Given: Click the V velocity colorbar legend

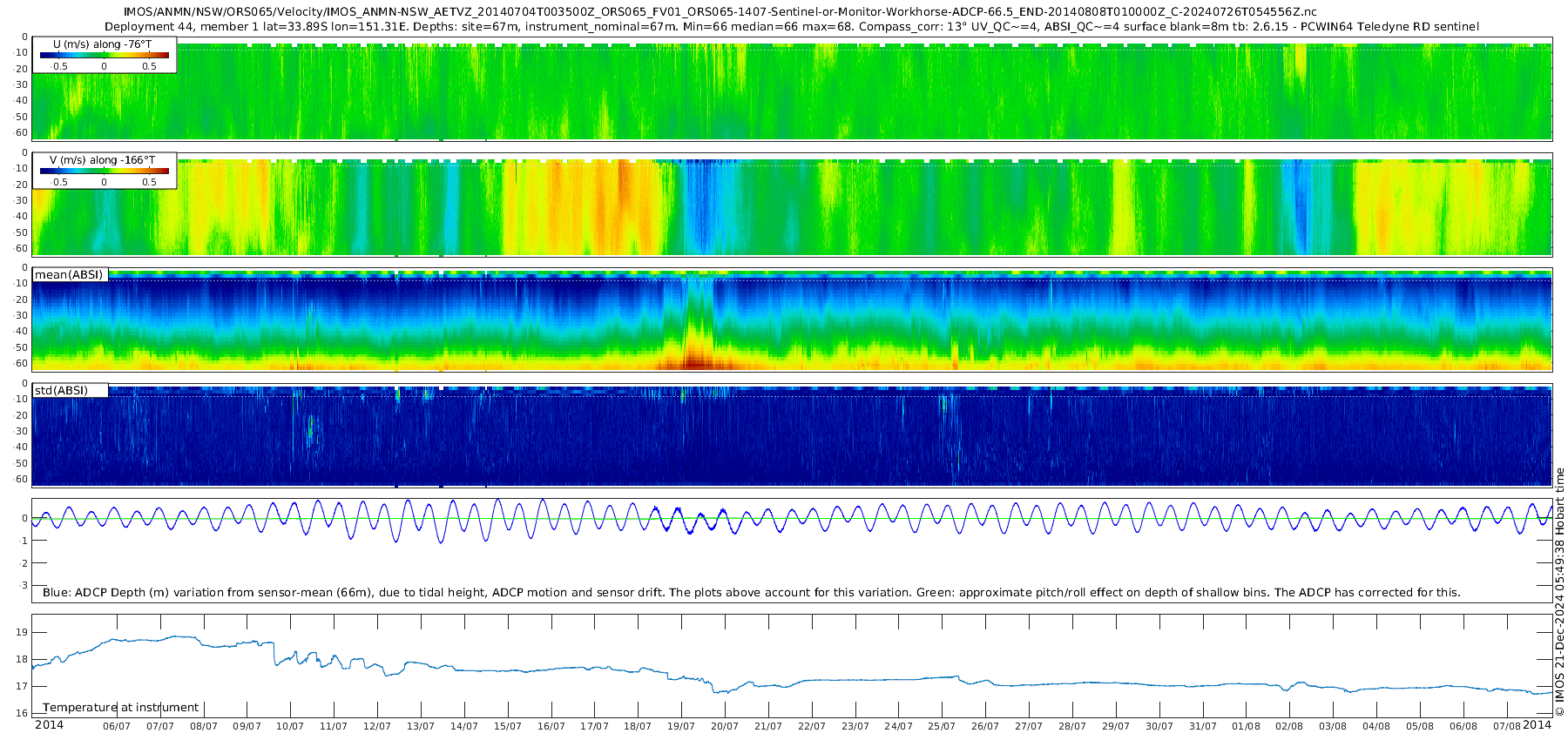Looking at the screenshot, I should coord(104,171).
